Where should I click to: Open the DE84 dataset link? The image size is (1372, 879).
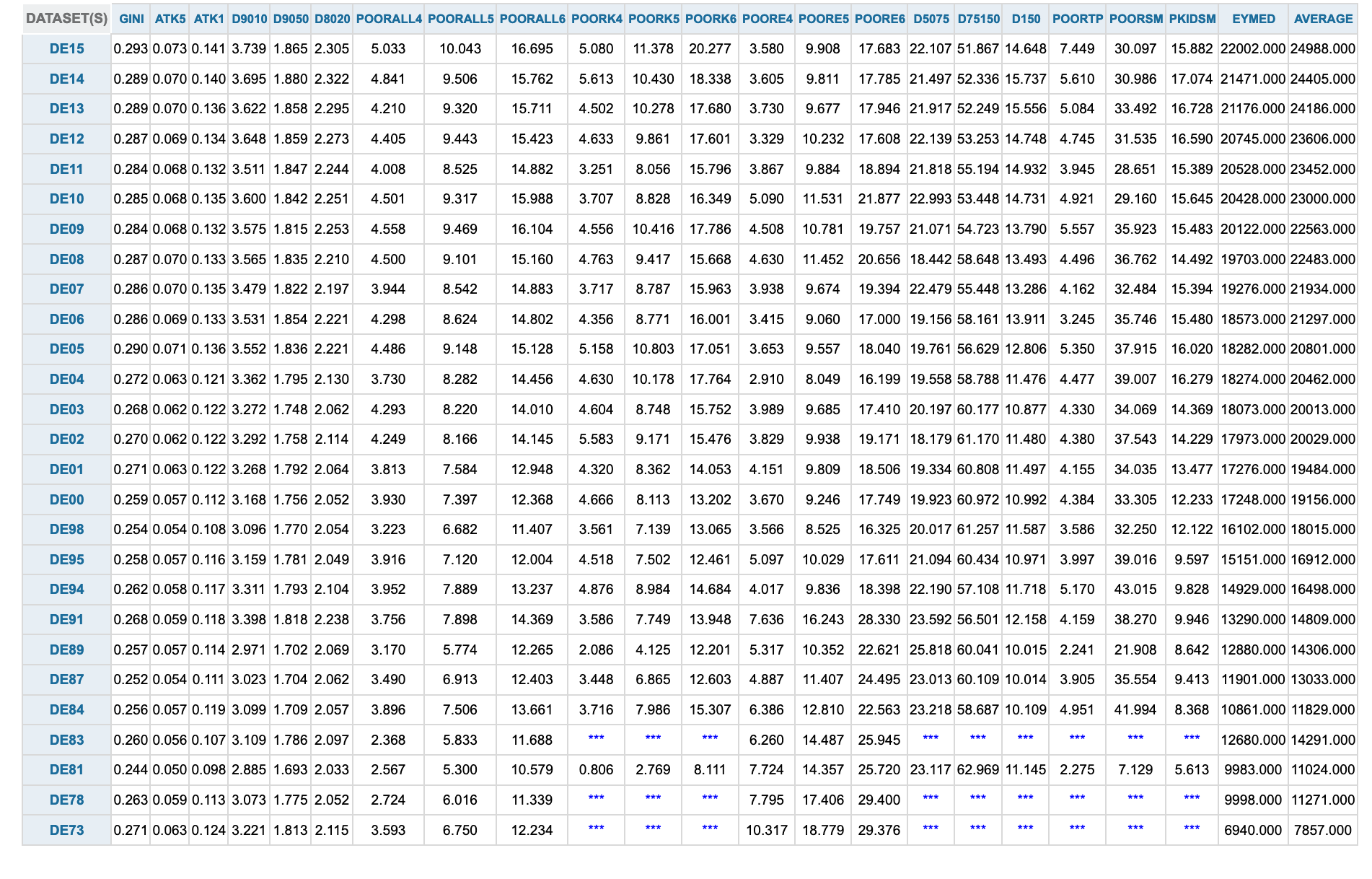(66, 710)
